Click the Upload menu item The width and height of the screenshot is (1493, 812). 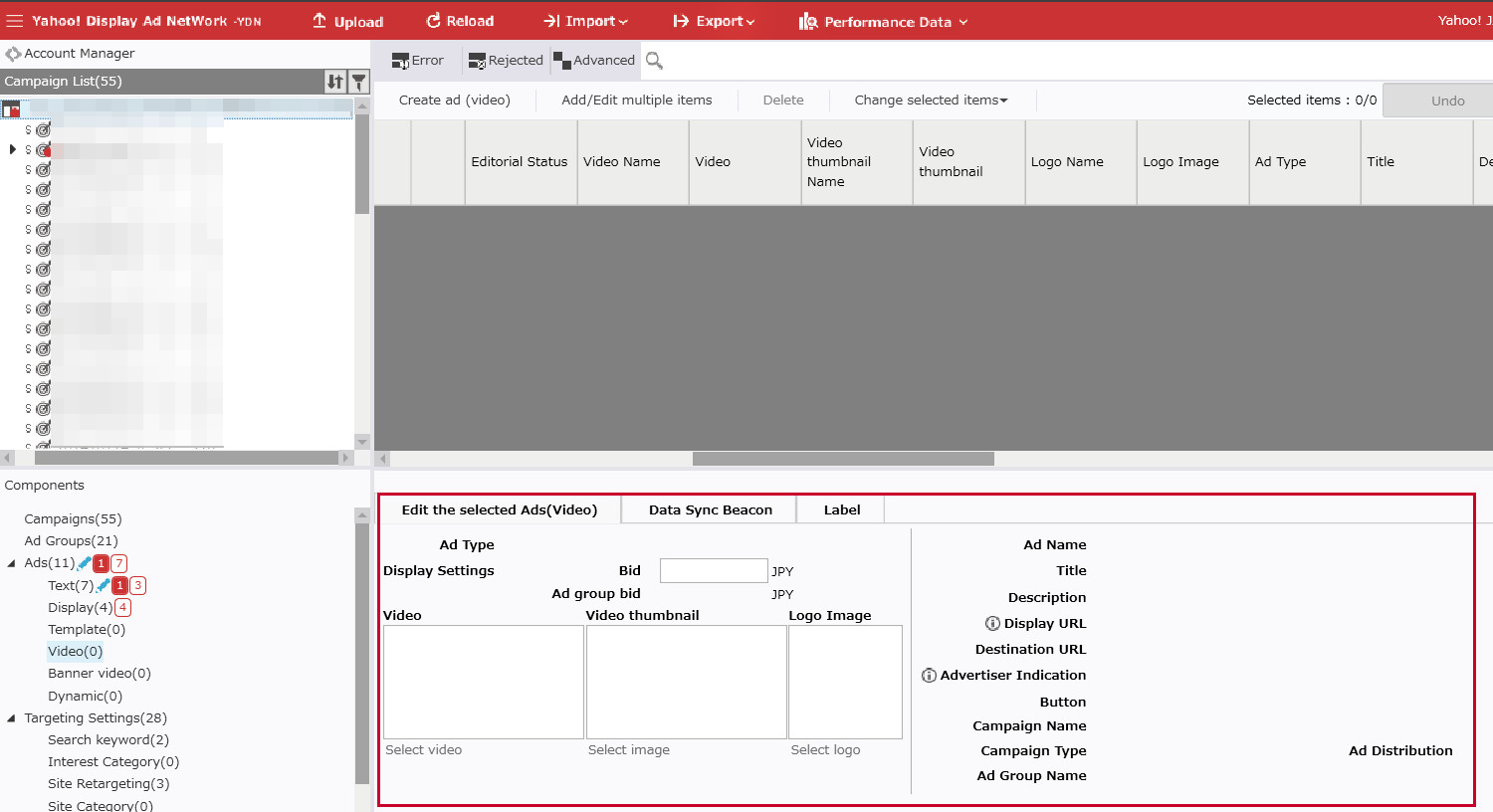pyautogui.click(x=347, y=21)
